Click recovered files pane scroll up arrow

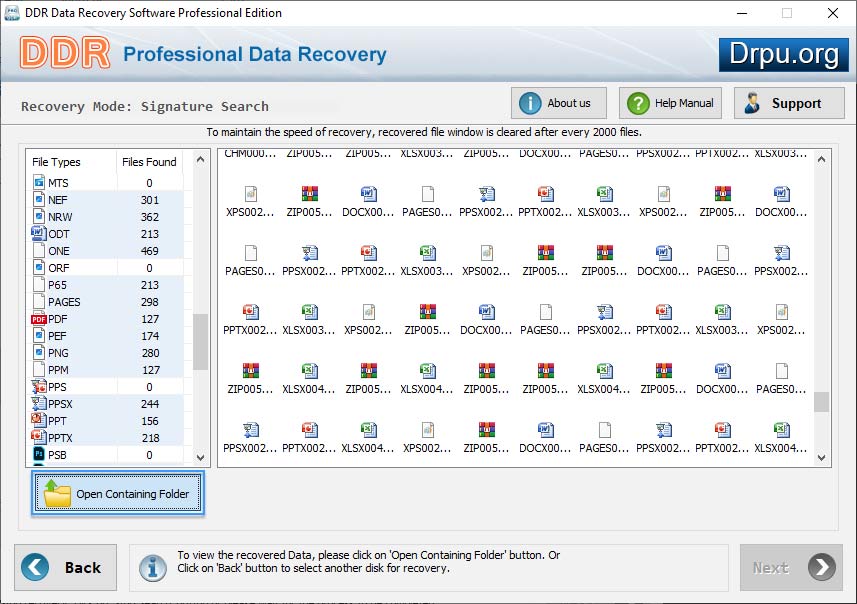(821, 160)
